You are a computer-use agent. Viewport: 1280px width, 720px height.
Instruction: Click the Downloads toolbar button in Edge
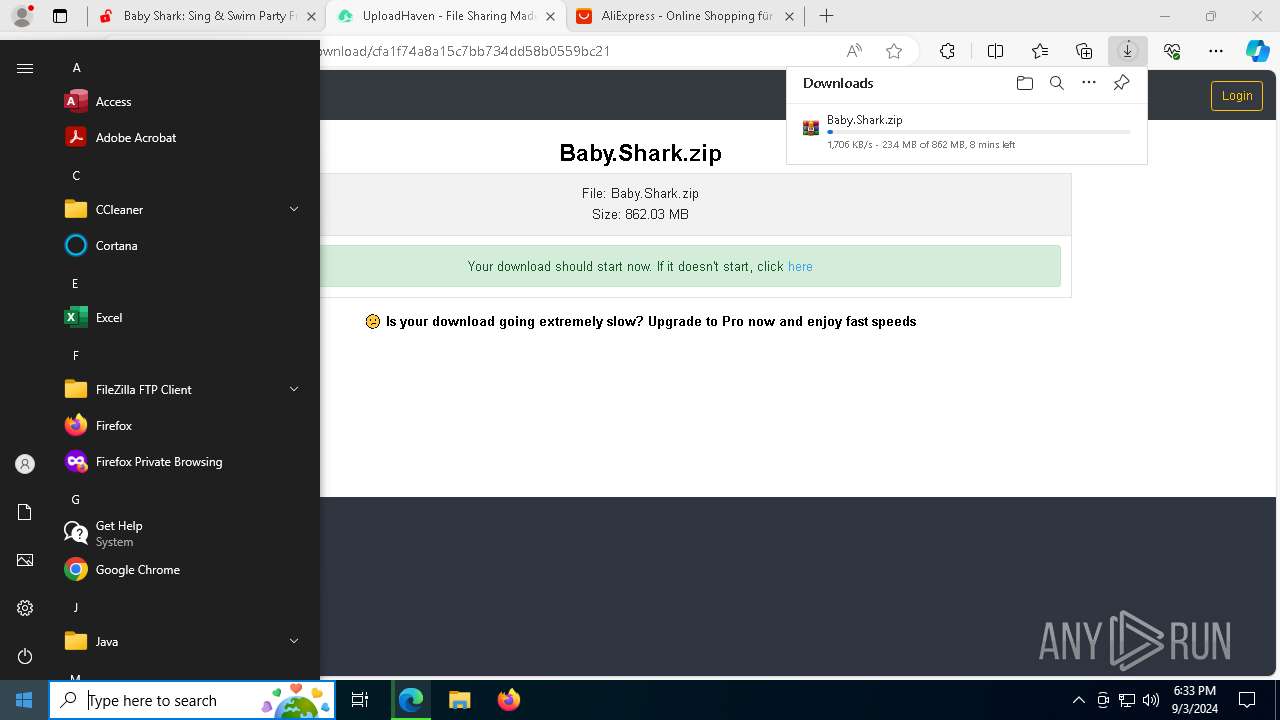(1127, 51)
